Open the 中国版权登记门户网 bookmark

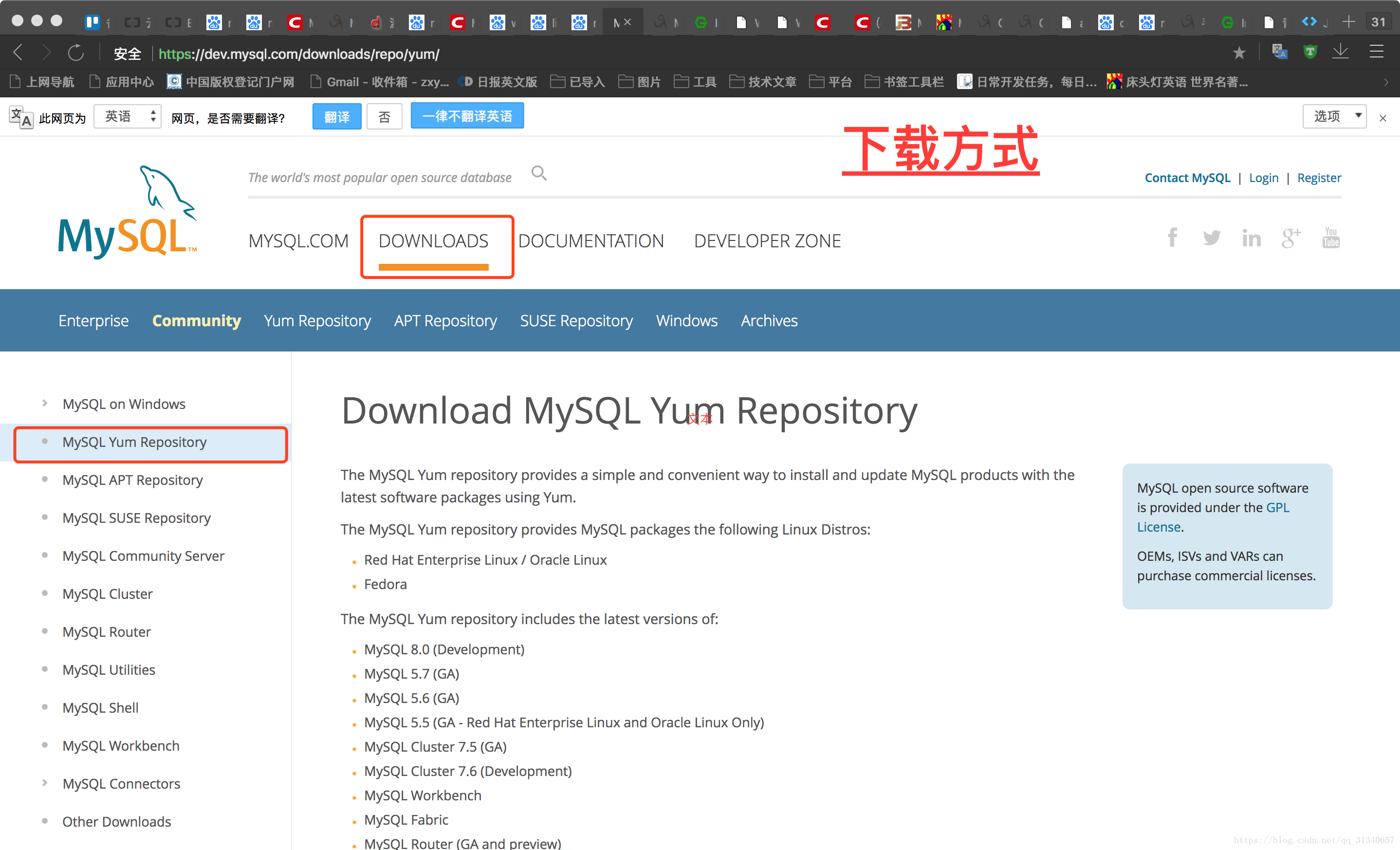click(x=231, y=82)
